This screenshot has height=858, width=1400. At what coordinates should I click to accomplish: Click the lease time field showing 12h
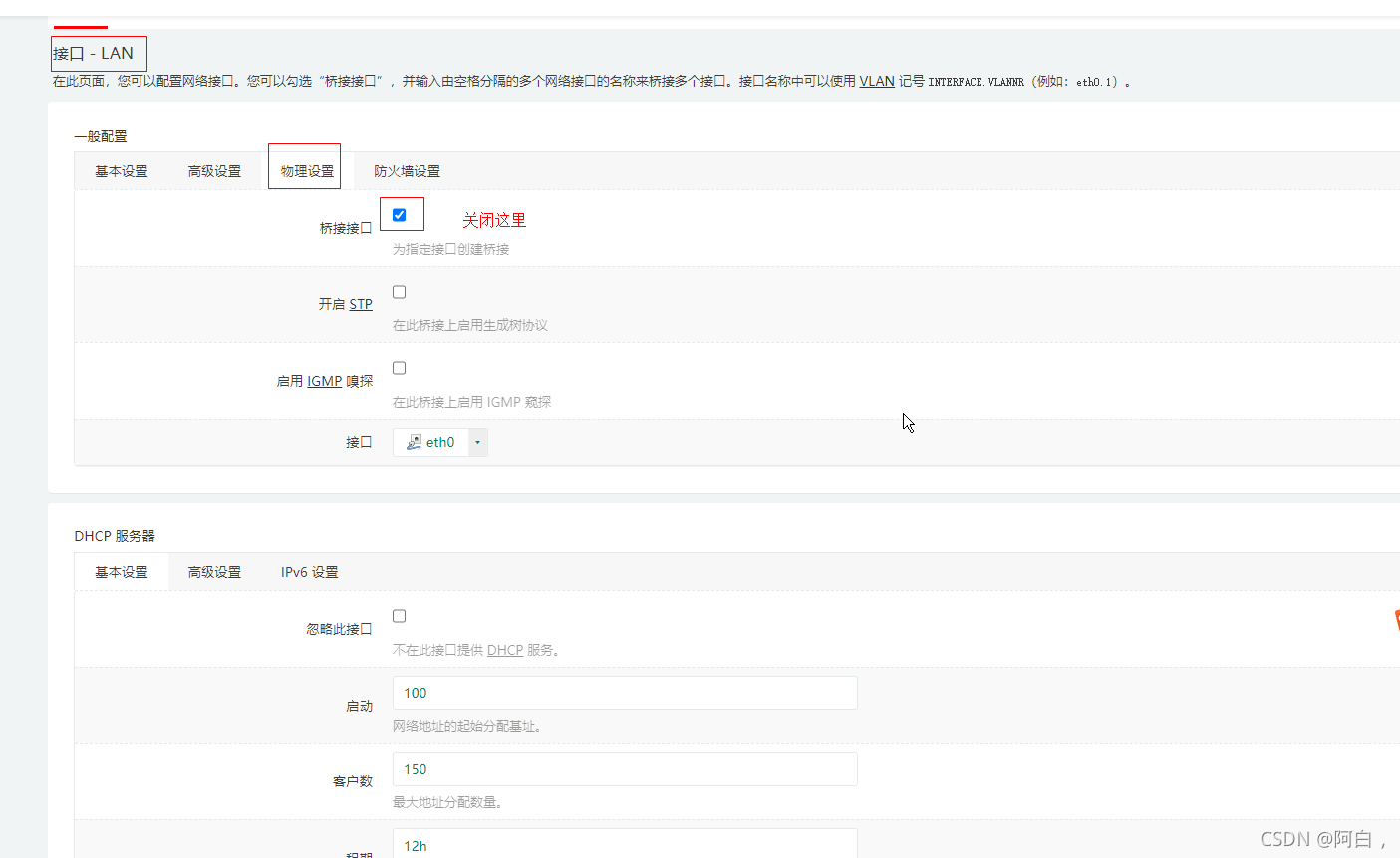[x=625, y=844]
